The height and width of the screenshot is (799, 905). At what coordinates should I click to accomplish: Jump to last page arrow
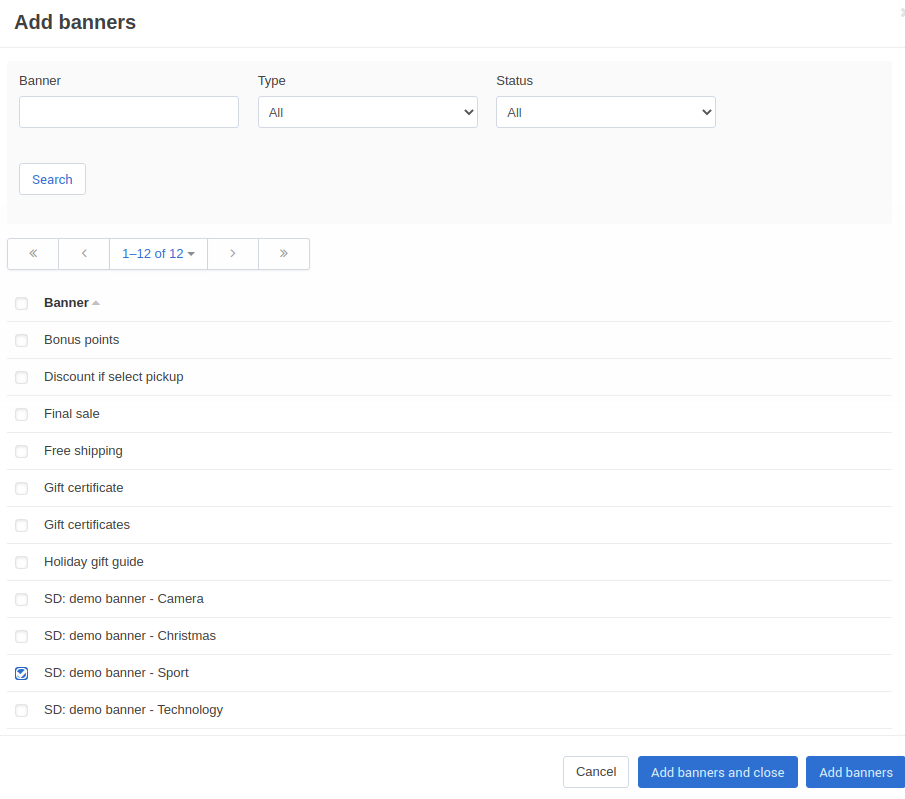(x=283, y=253)
